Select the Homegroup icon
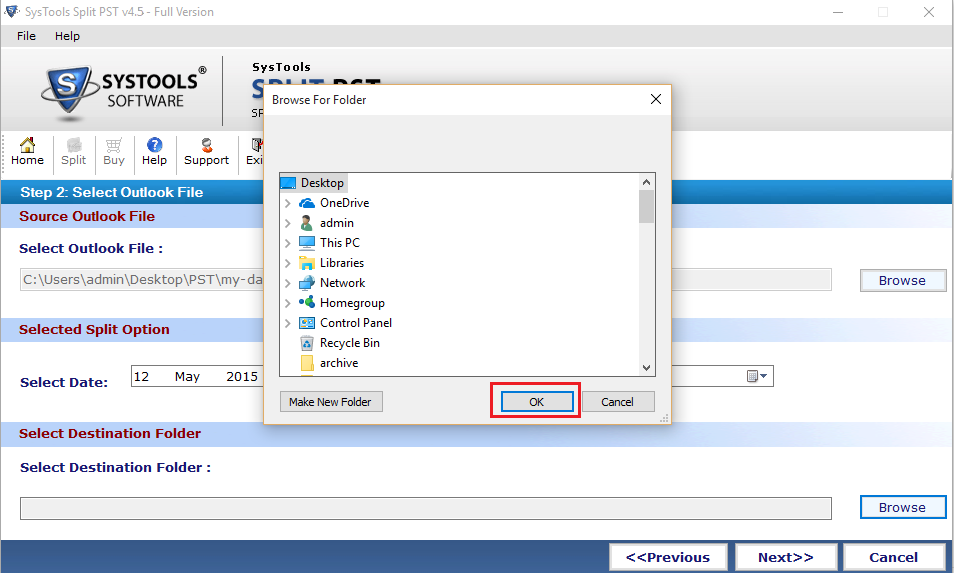This screenshot has width=954, height=573. (307, 302)
